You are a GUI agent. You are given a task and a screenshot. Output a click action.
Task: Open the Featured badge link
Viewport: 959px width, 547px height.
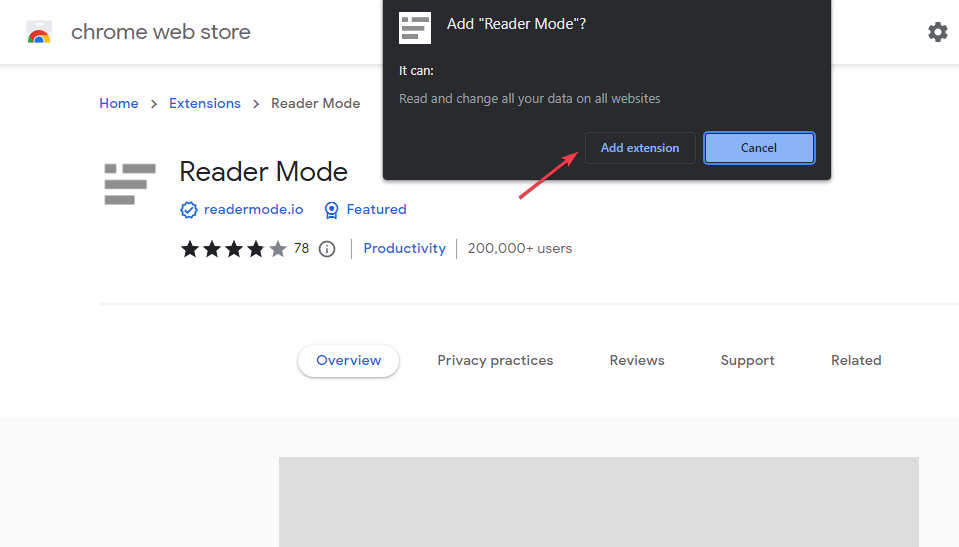376,209
